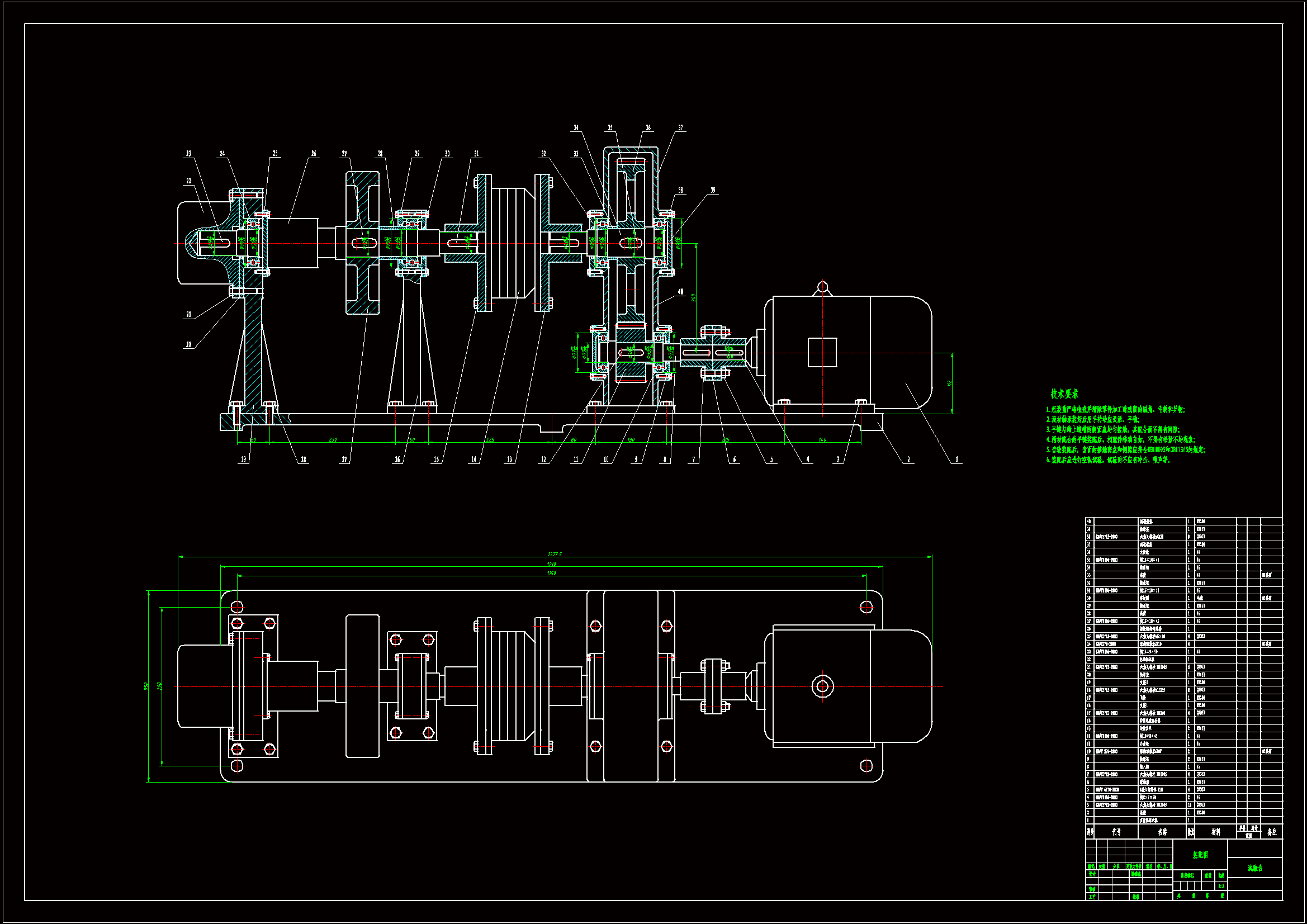Select the 1377.5 overall length dimension
Screen dimensions: 1307x924
555,554
